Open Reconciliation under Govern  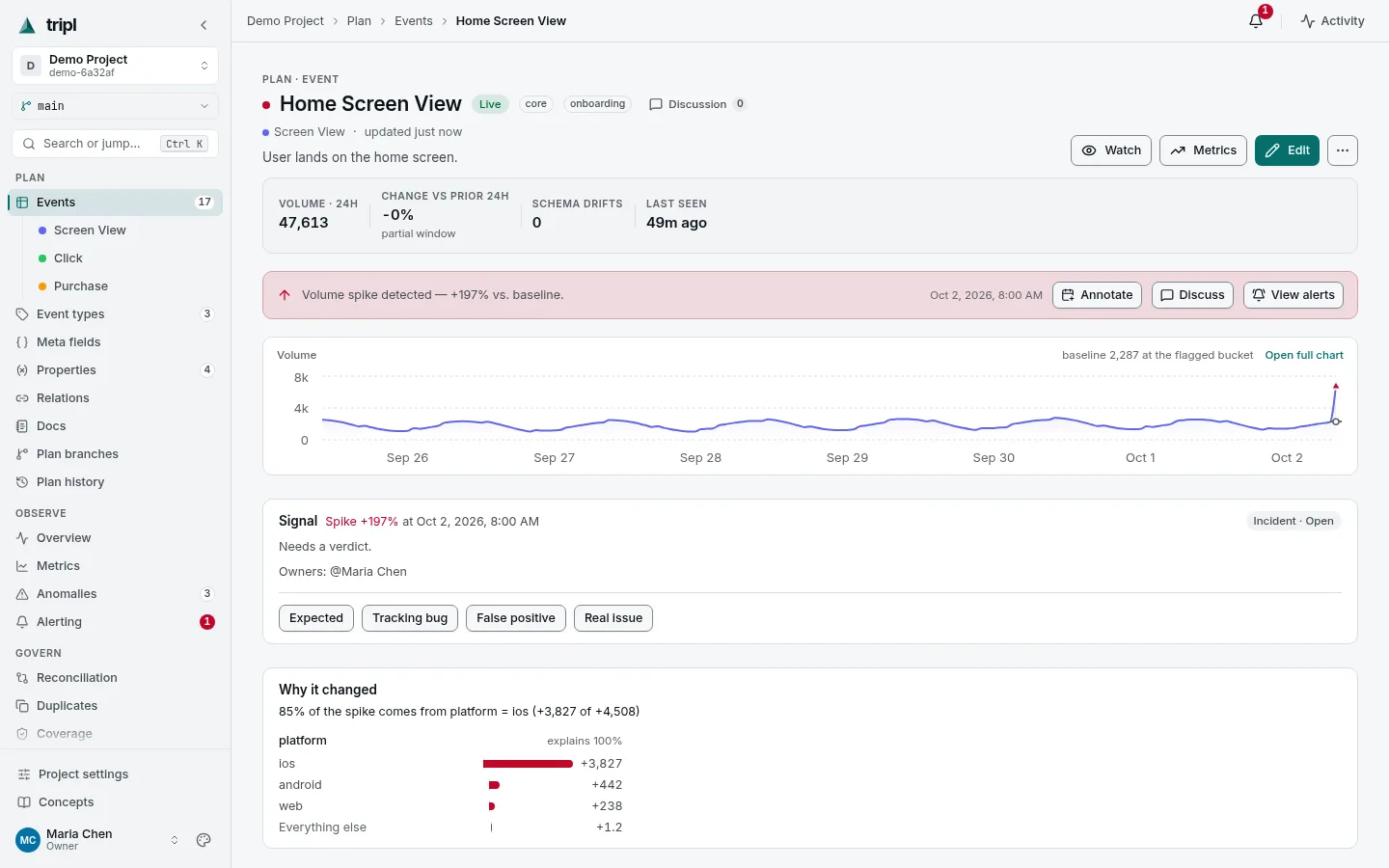pyautogui.click(x=116, y=678)
